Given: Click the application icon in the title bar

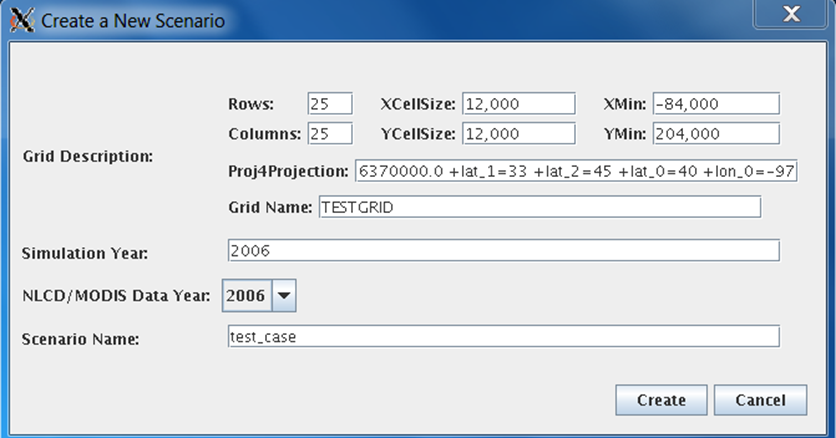Looking at the screenshot, I should (x=22, y=20).
